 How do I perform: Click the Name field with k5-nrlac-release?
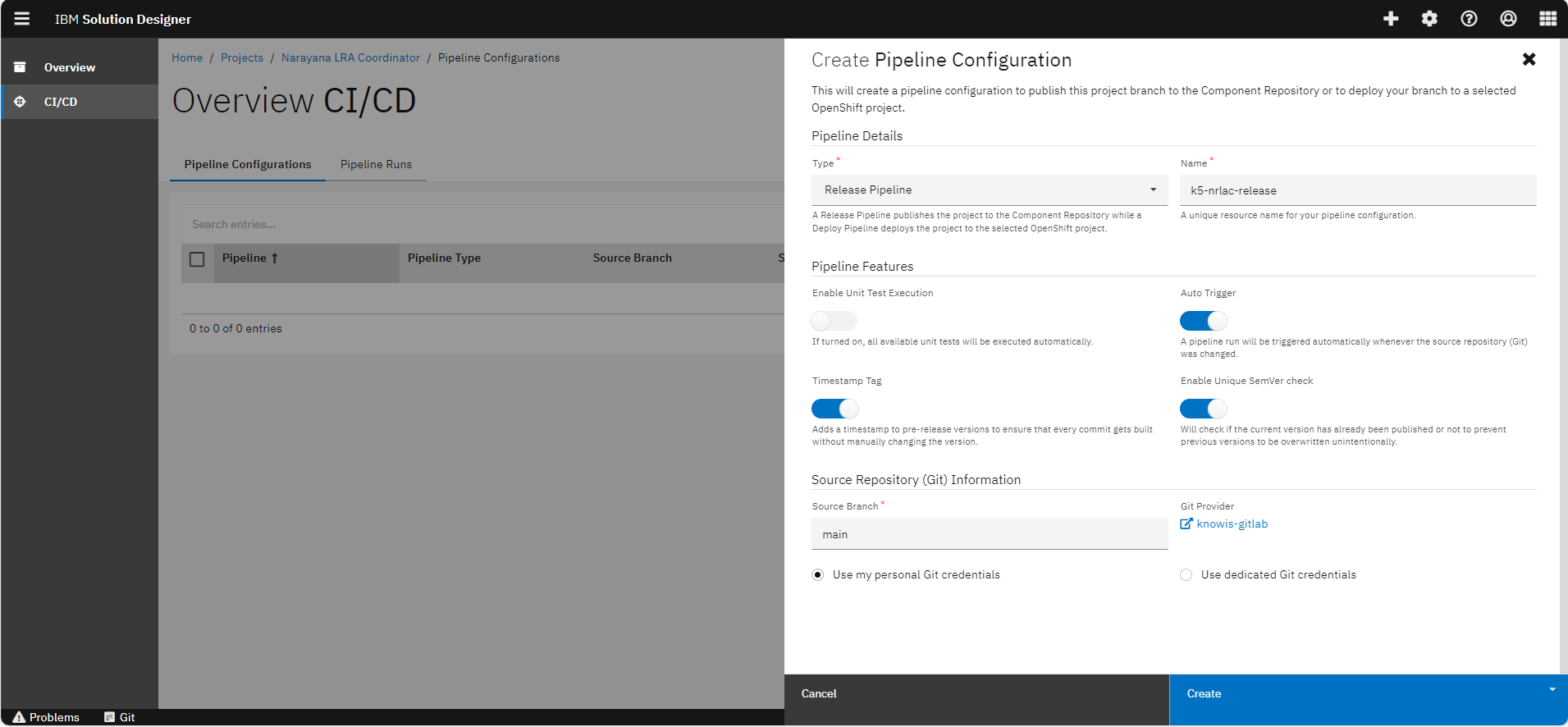tap(1358, 190)
